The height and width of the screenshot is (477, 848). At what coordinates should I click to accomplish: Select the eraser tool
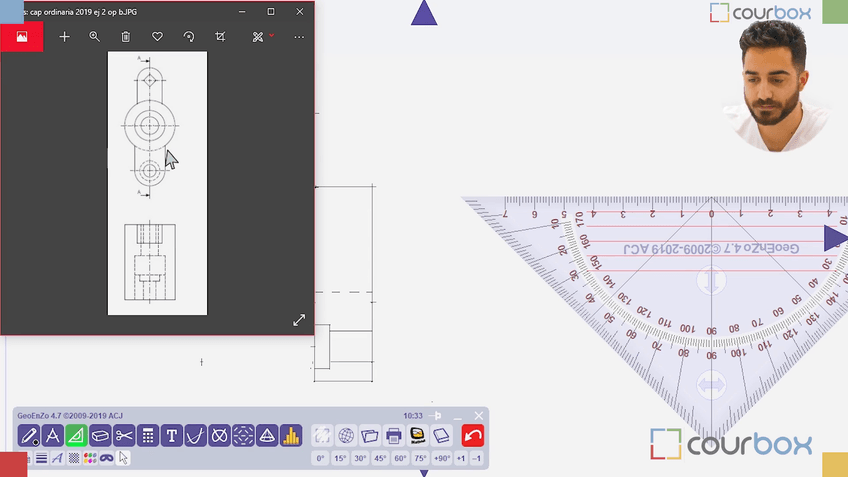click(100, 436)
